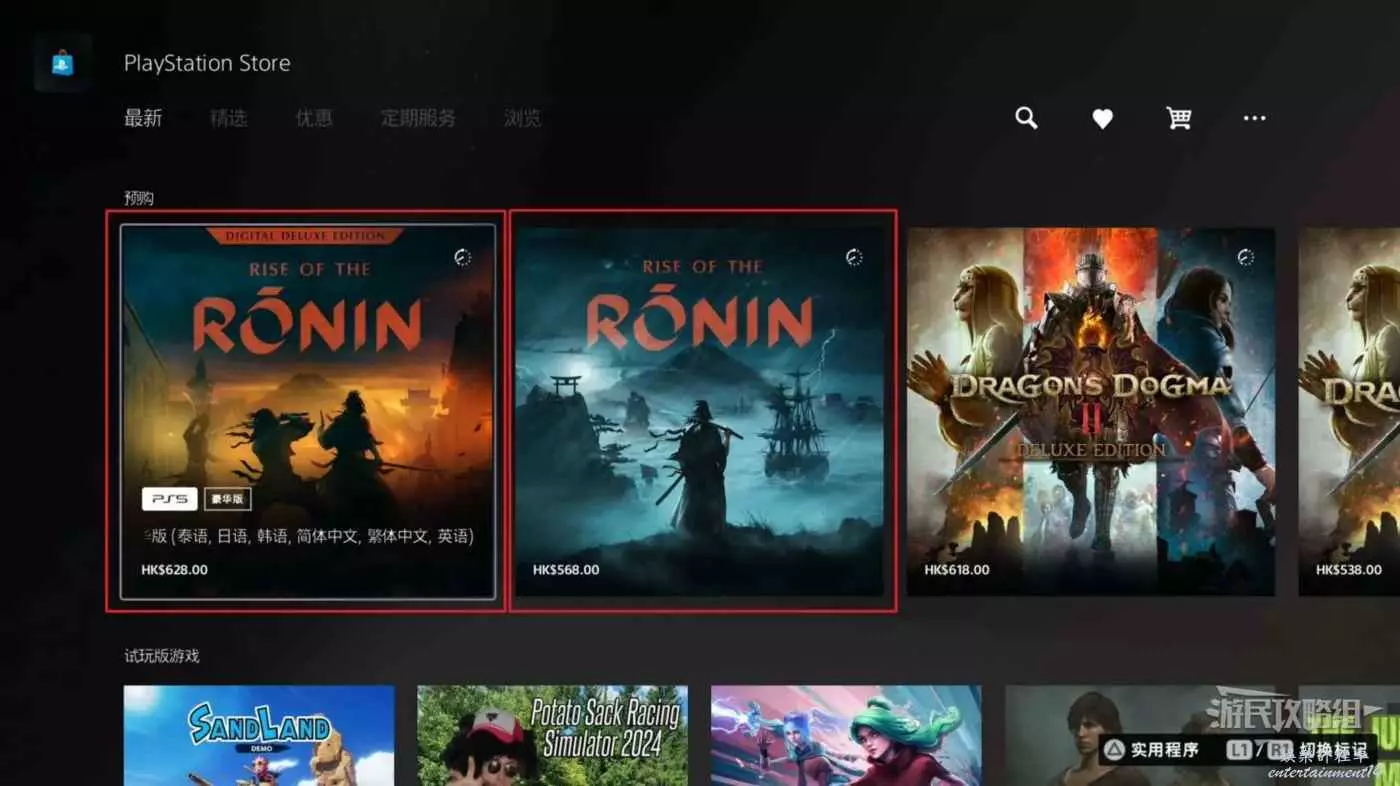Viewport: 1400px width, 786px height.
Task: Open the search magnifier icon
Action: 1026,118
